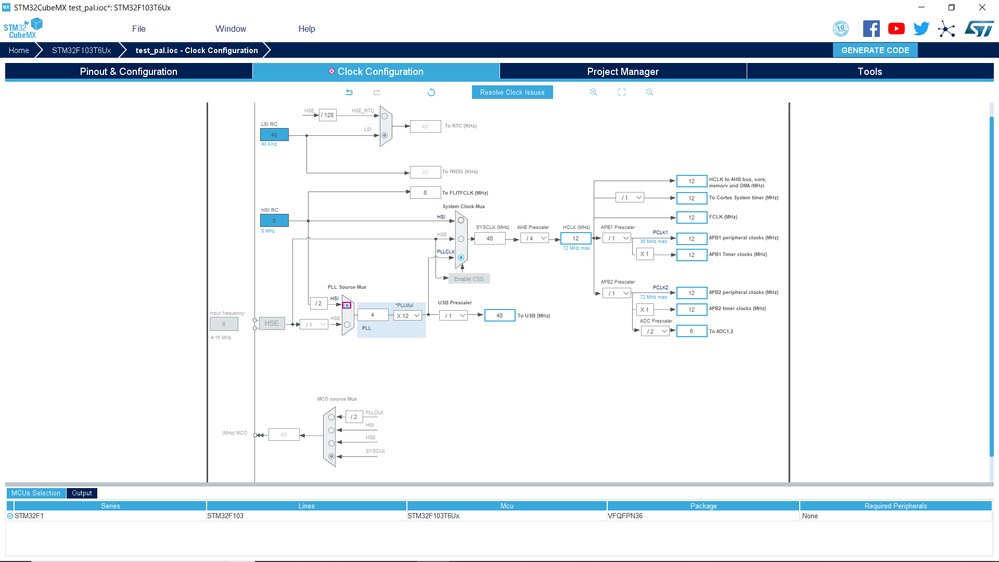Open the APB1 Prescaler dropdown
The width and height of the screenshot is (999, 562).
(x=616, y=238)
